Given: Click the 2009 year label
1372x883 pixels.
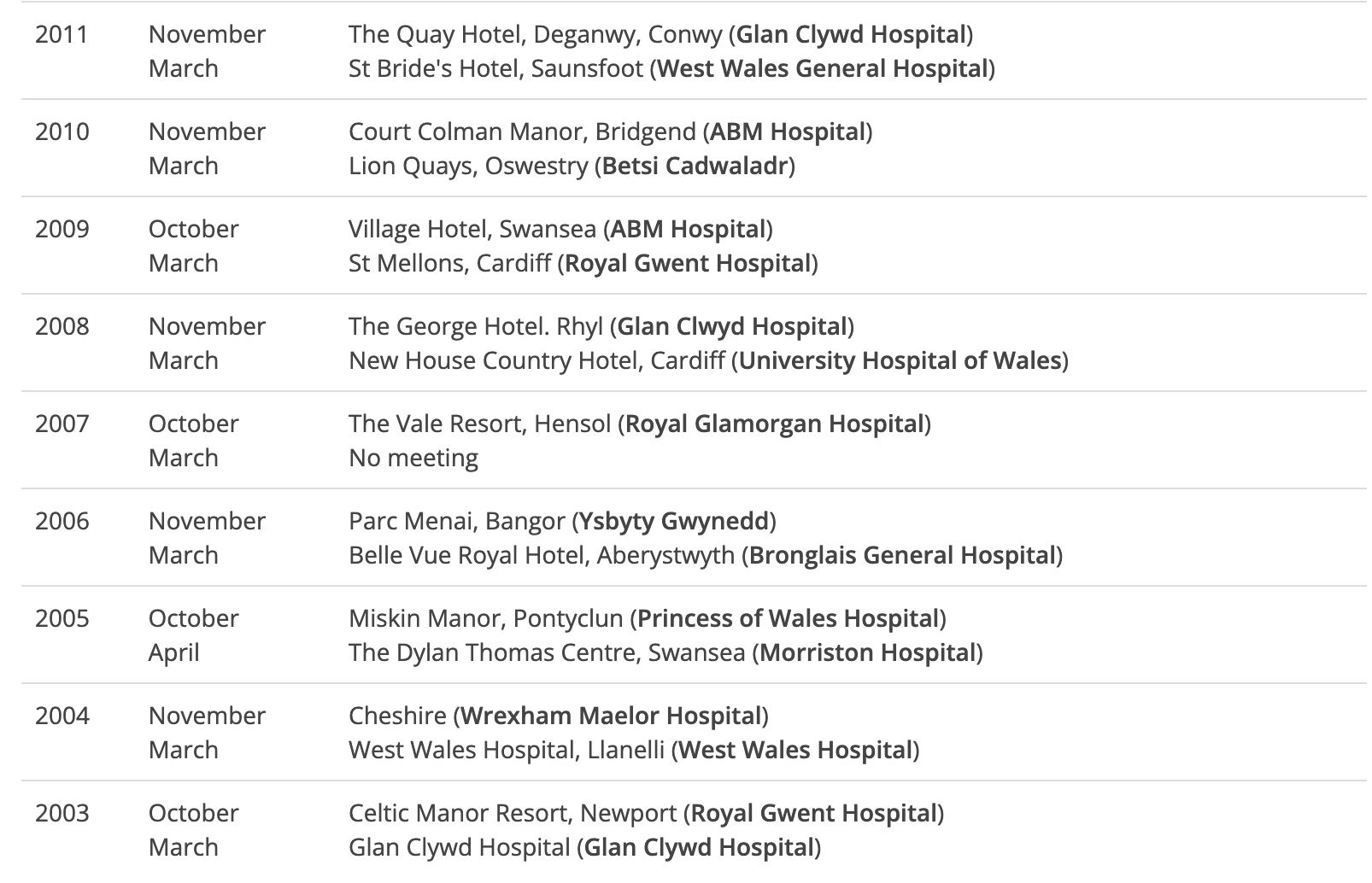Looking at the screenshot, I should click(x=62, y=229).
